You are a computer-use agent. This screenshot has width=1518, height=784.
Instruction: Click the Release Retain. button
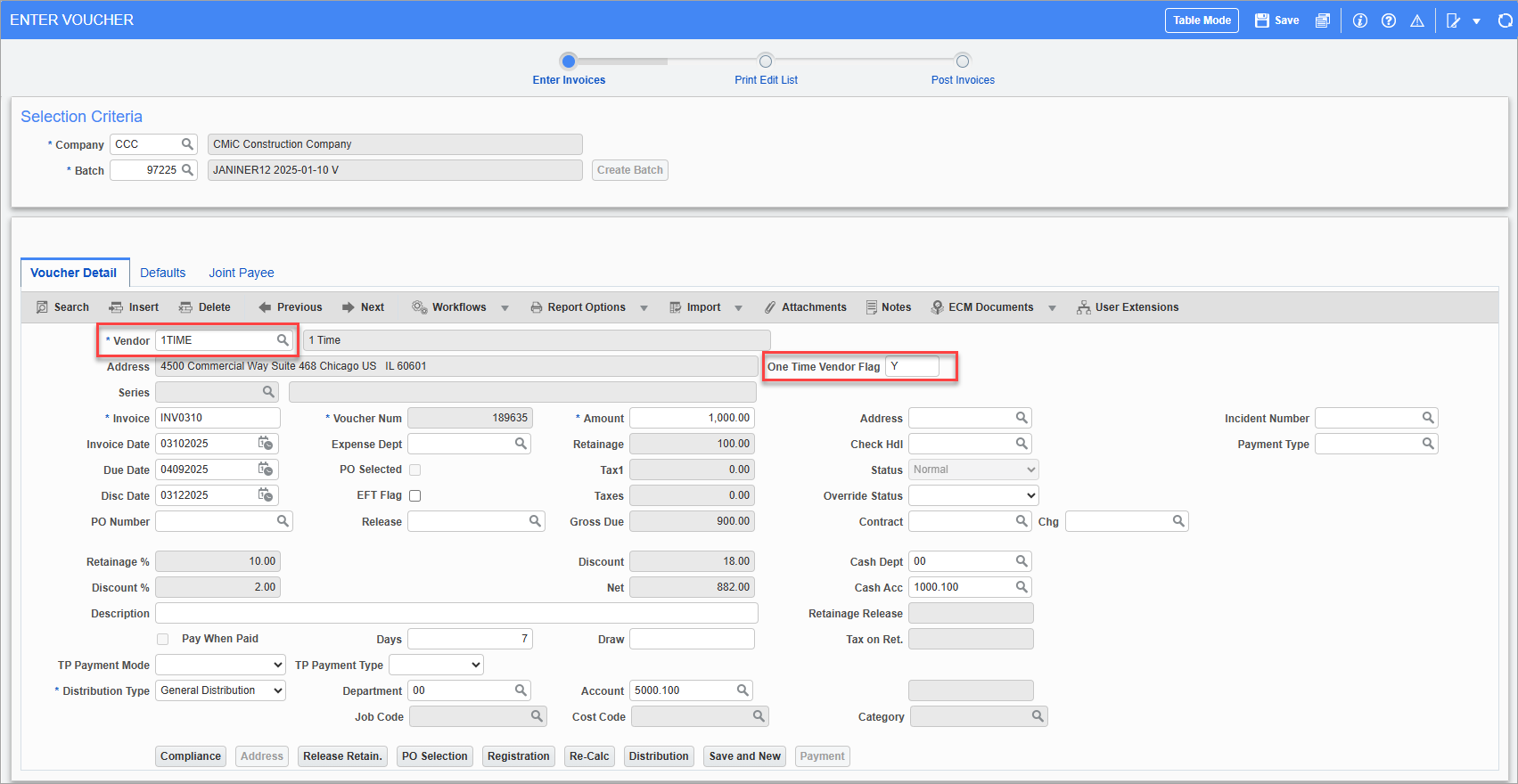pyautogui.click(x=342, y=756)
